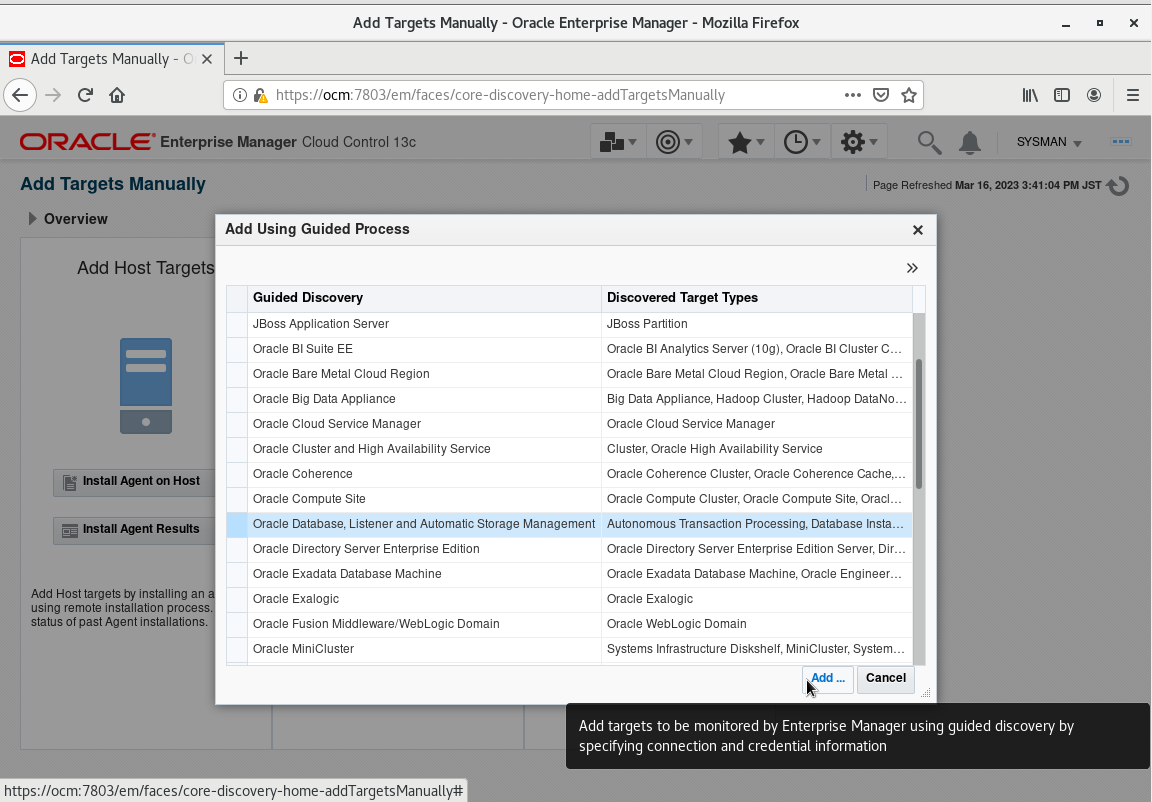1152x802 pixels.
Task: Click the page refresh arrow icon
Action: (1118, 186)
